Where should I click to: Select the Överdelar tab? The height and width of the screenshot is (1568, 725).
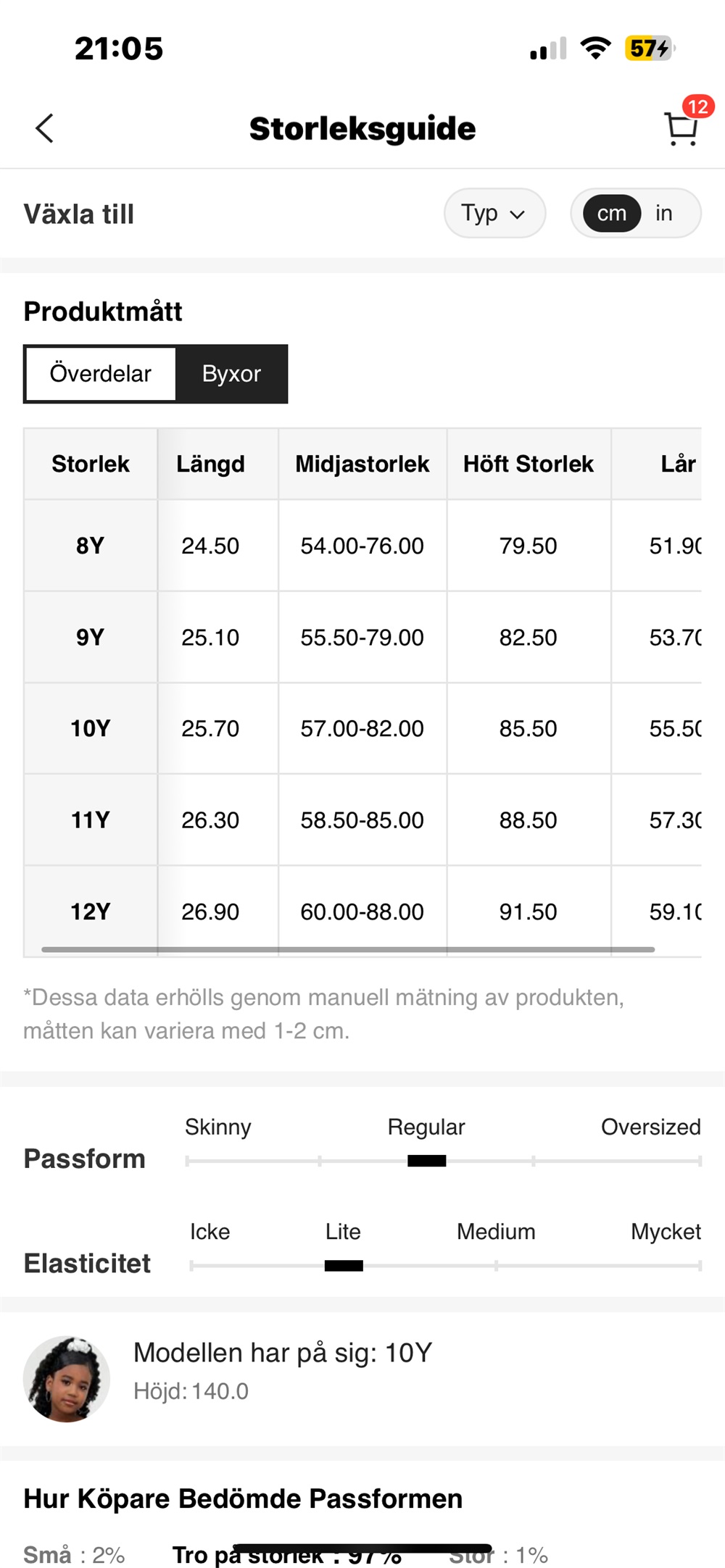tap(101, 374)
